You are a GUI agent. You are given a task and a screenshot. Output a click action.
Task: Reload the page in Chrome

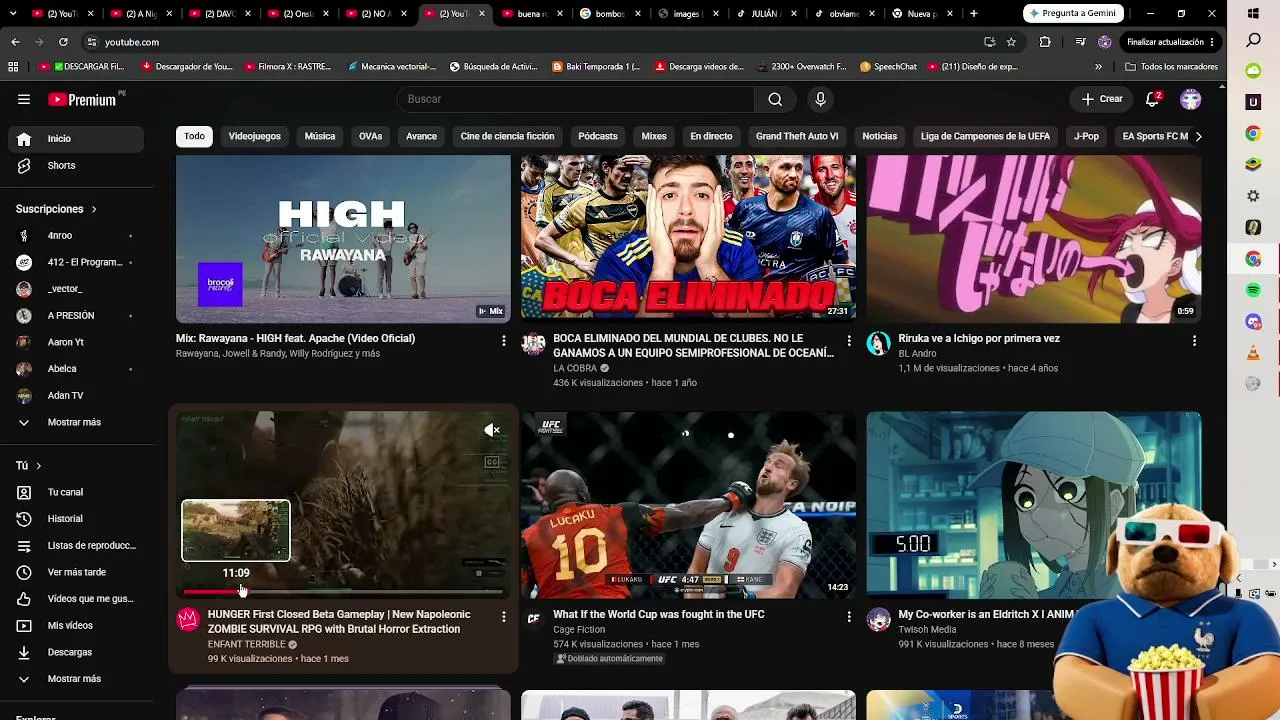click(63, 42)
